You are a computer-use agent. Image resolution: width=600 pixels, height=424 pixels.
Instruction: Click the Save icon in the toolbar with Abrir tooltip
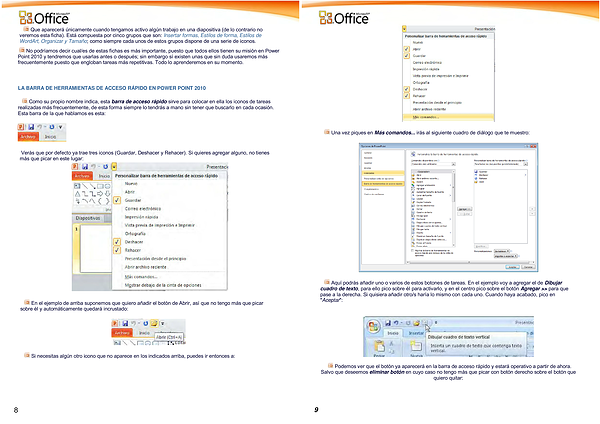pos(125,323)
